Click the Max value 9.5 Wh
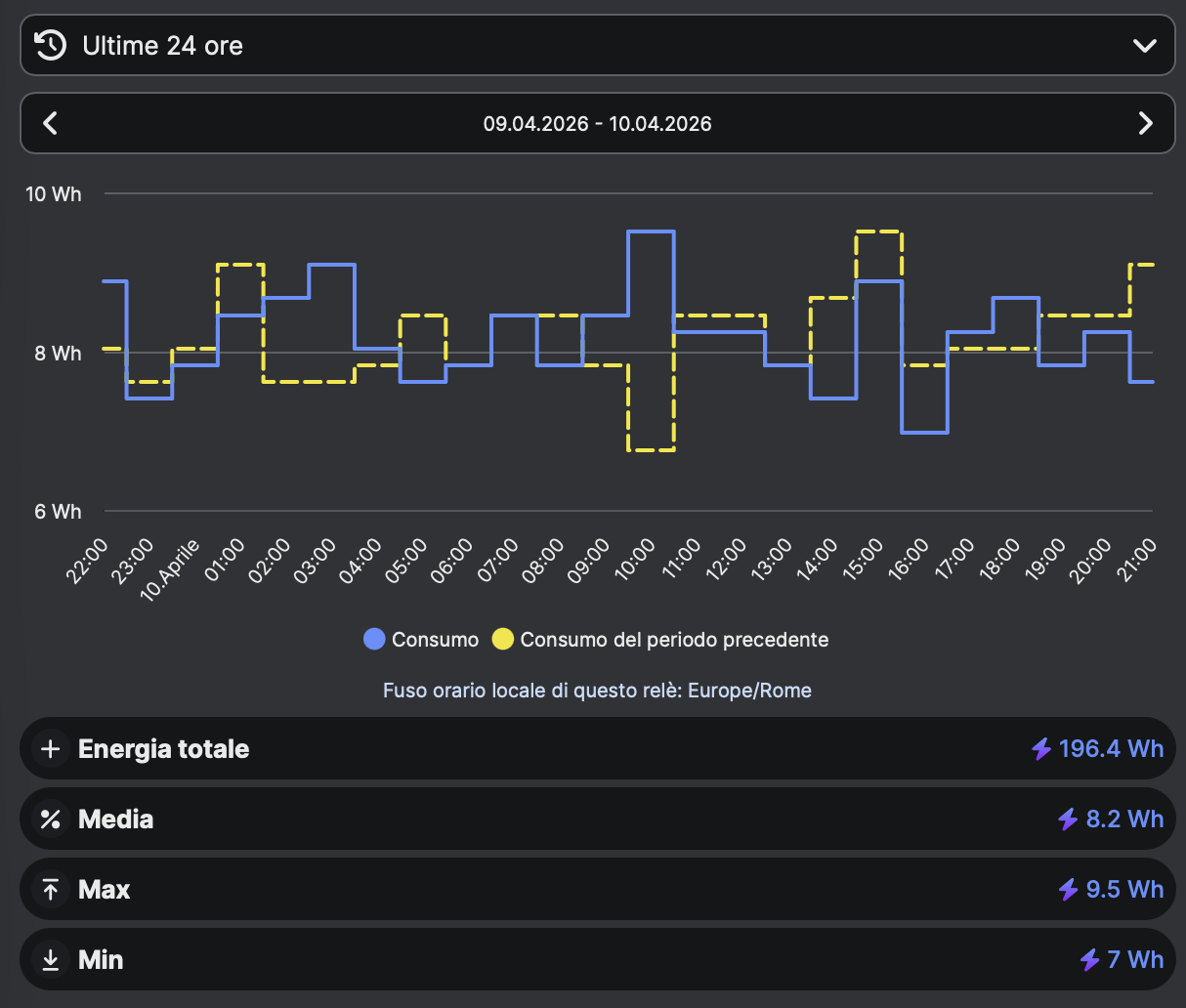This screenshot has height=1008, width=1186. pyautogui.click(x=1123, y=890)
